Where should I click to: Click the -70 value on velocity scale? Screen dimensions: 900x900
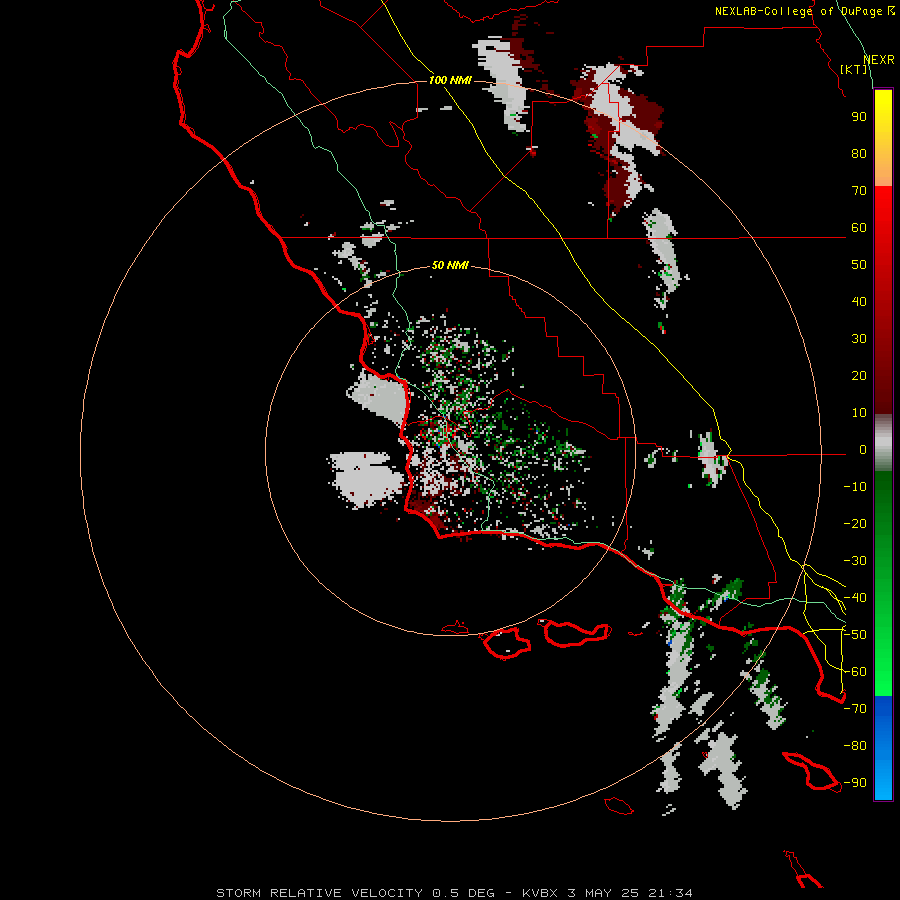[855, 709]
